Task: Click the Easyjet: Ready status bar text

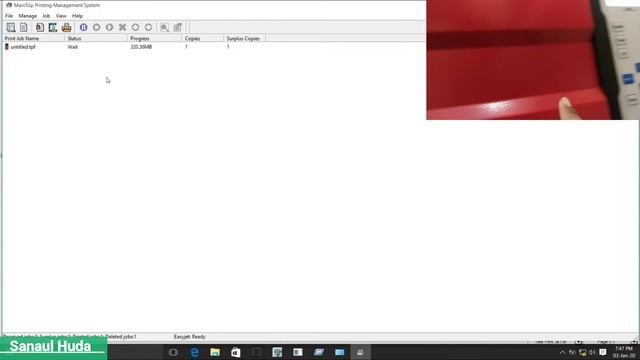Action: tap(190, 337)
